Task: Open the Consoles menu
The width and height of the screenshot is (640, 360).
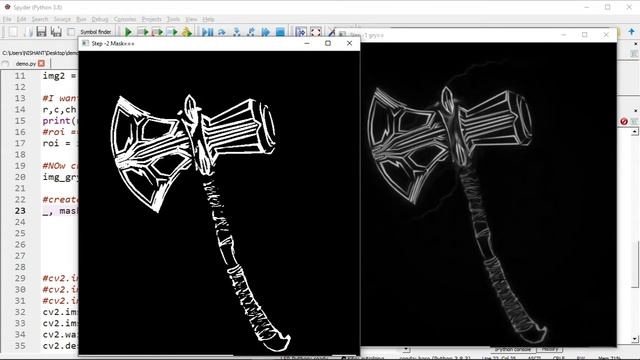Action: click(x=125, y=19)
